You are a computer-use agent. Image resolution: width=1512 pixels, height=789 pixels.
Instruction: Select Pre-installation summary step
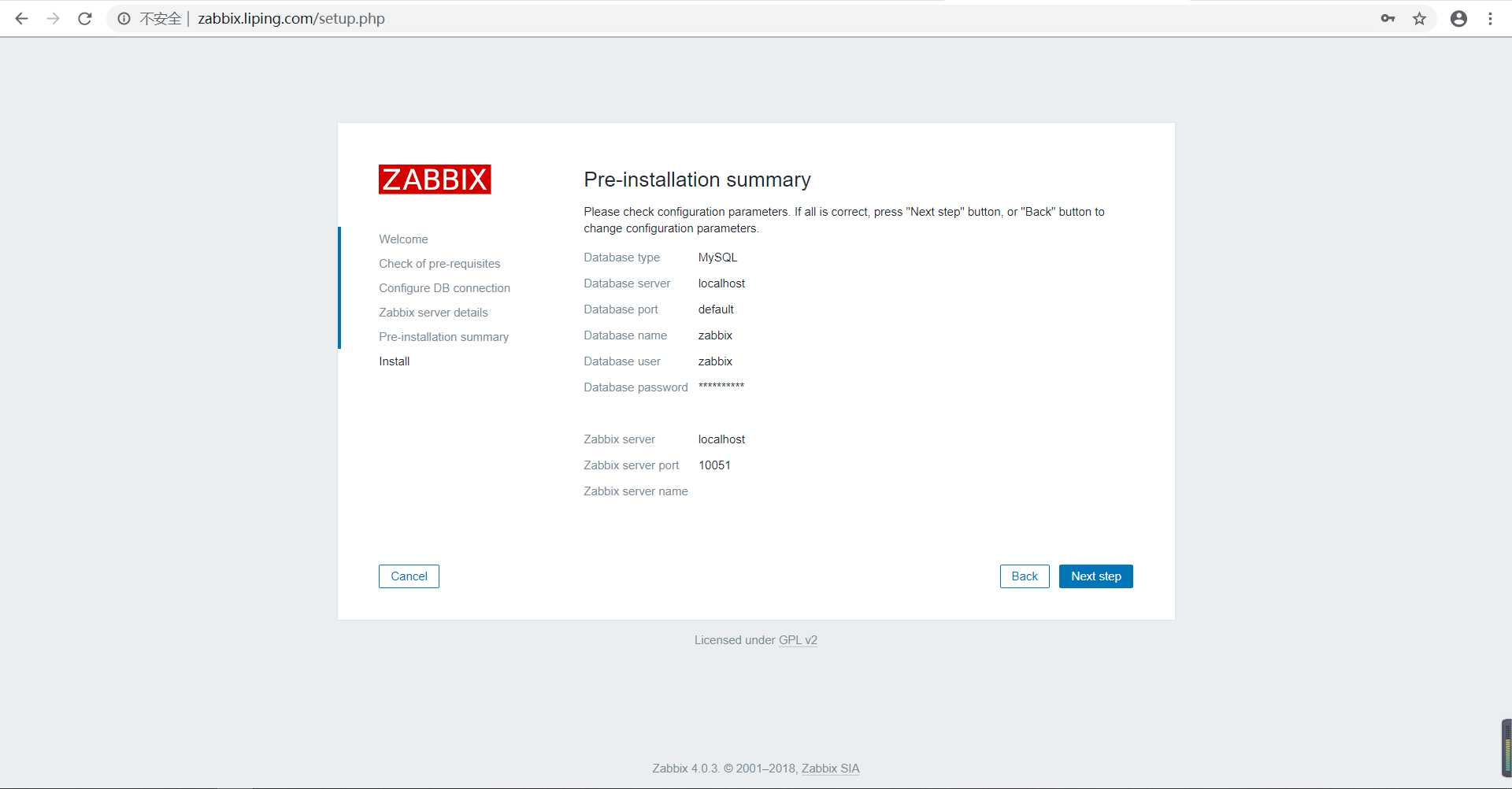point(443,337)
